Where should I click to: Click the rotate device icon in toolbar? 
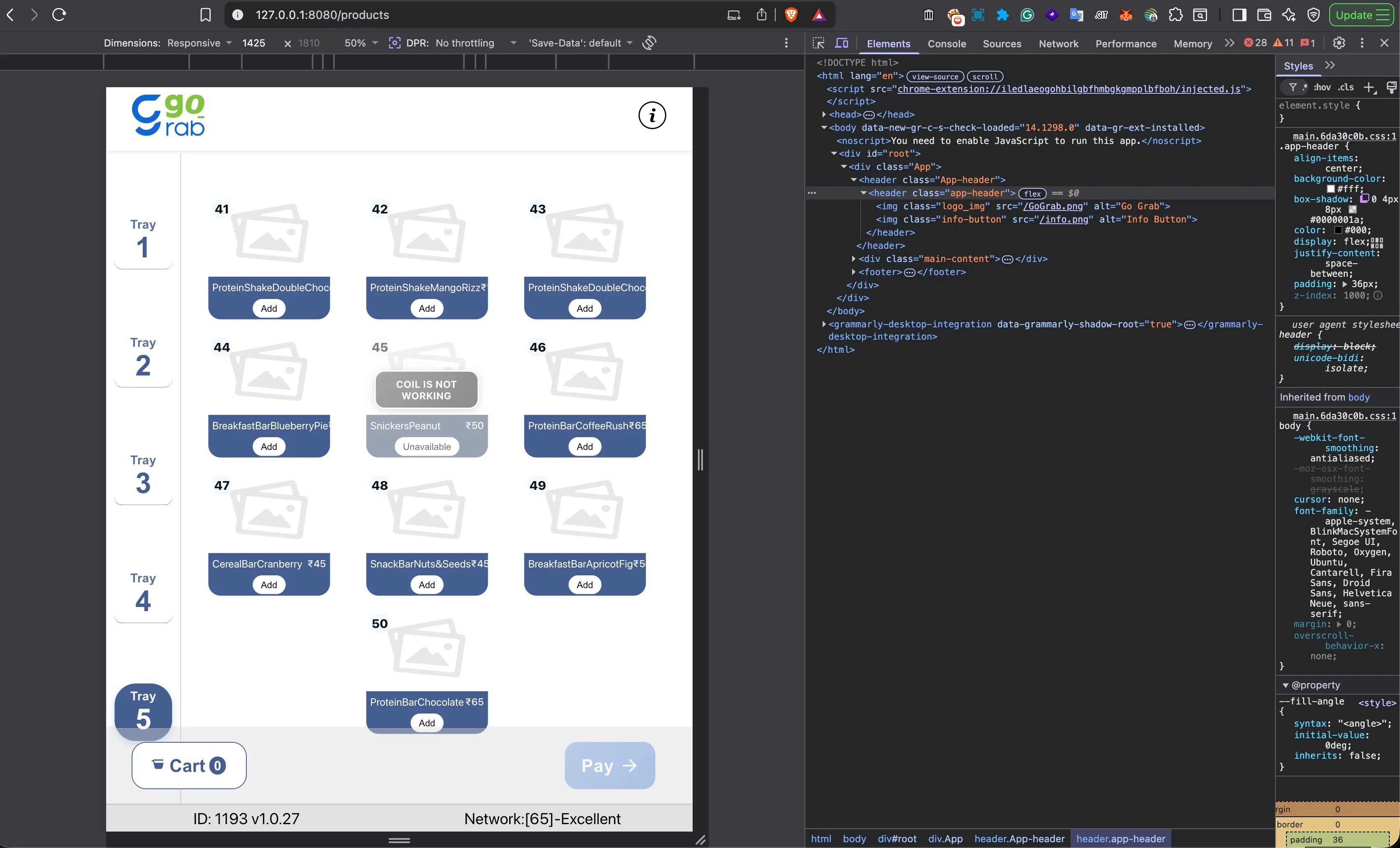(x=649, y=43)
